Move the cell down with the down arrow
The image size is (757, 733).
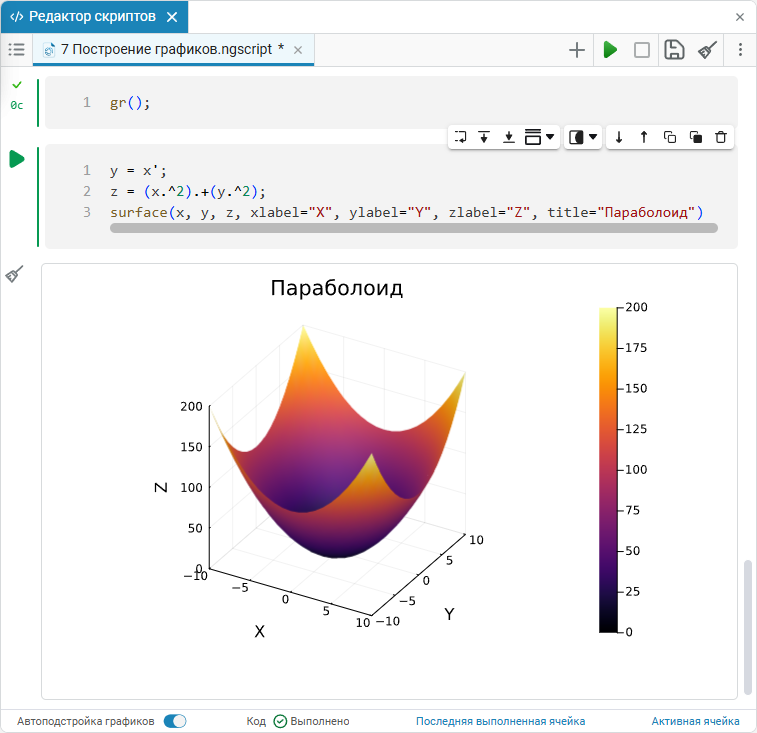point(618,137)
